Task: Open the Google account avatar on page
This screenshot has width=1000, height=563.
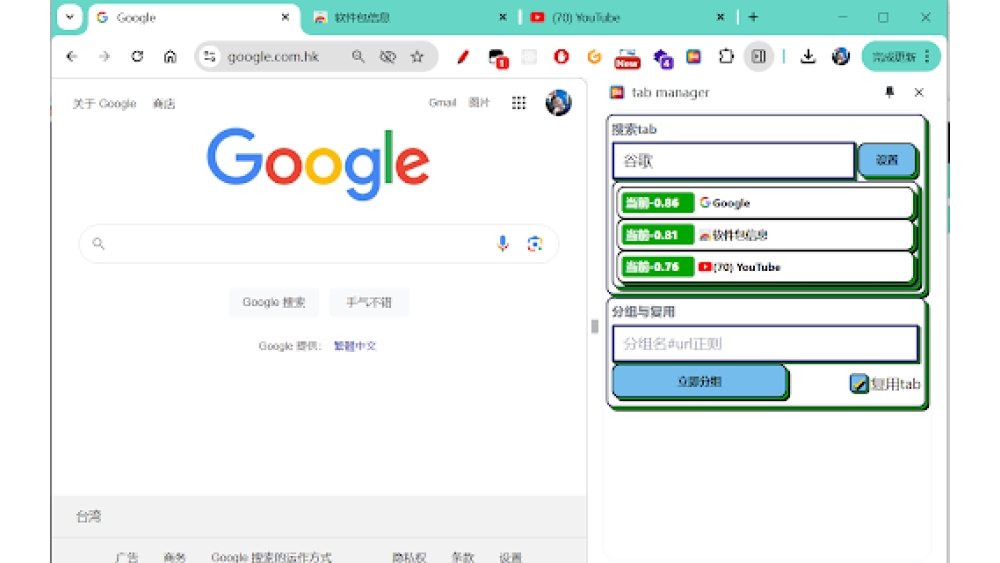Action: pyautogui.click(x=558, y=103)
